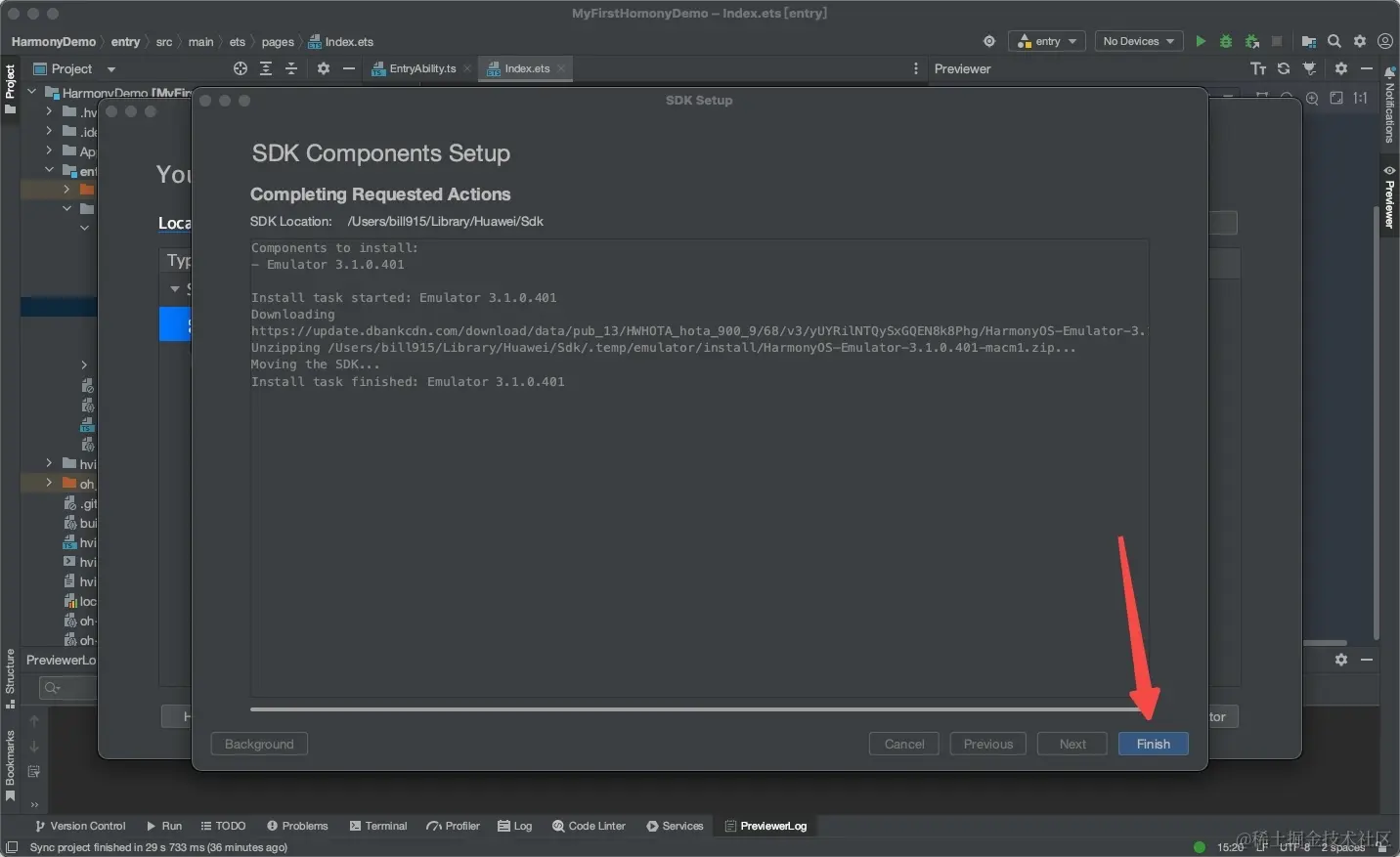Open the Project Structure icon in top toolbar
Image resolution: width=1400 pixels, height=857 pixels.
[1308, 41]
